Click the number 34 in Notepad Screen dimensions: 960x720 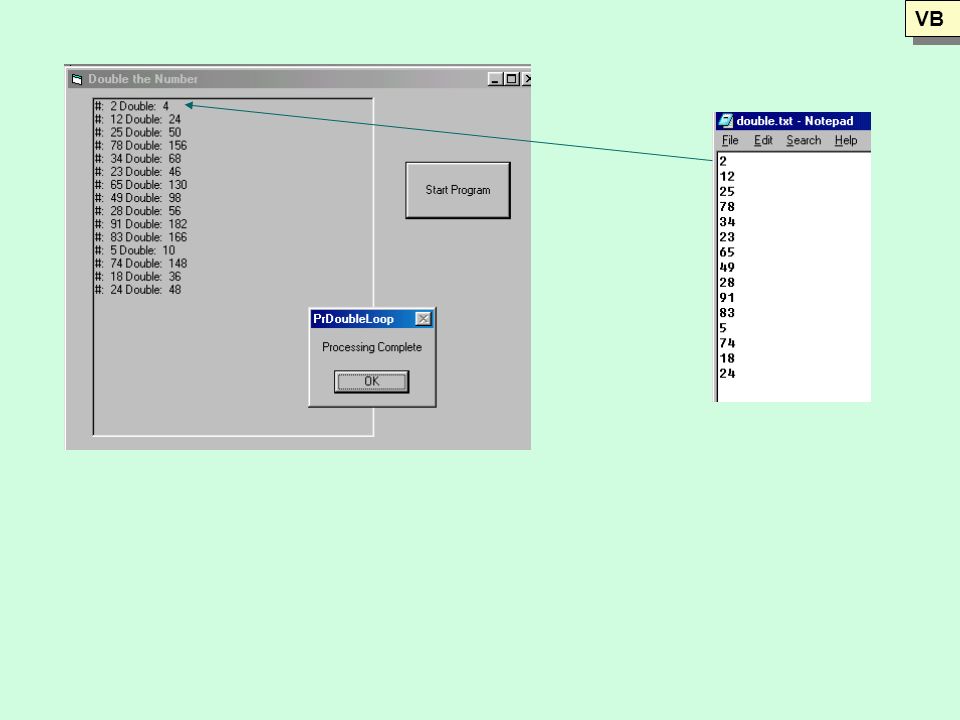point(727,222)
